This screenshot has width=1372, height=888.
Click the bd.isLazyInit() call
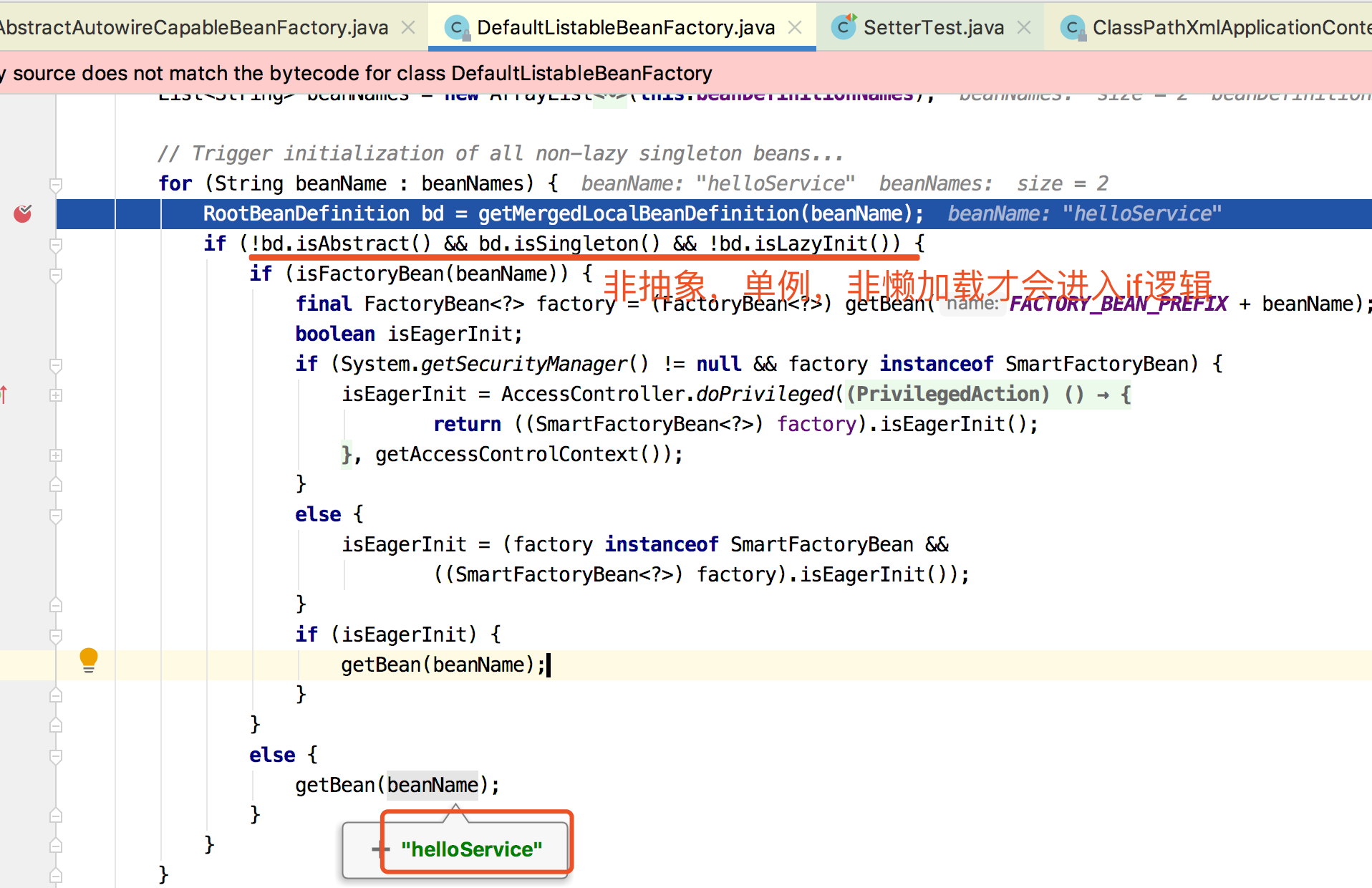[x=809, y=244]
